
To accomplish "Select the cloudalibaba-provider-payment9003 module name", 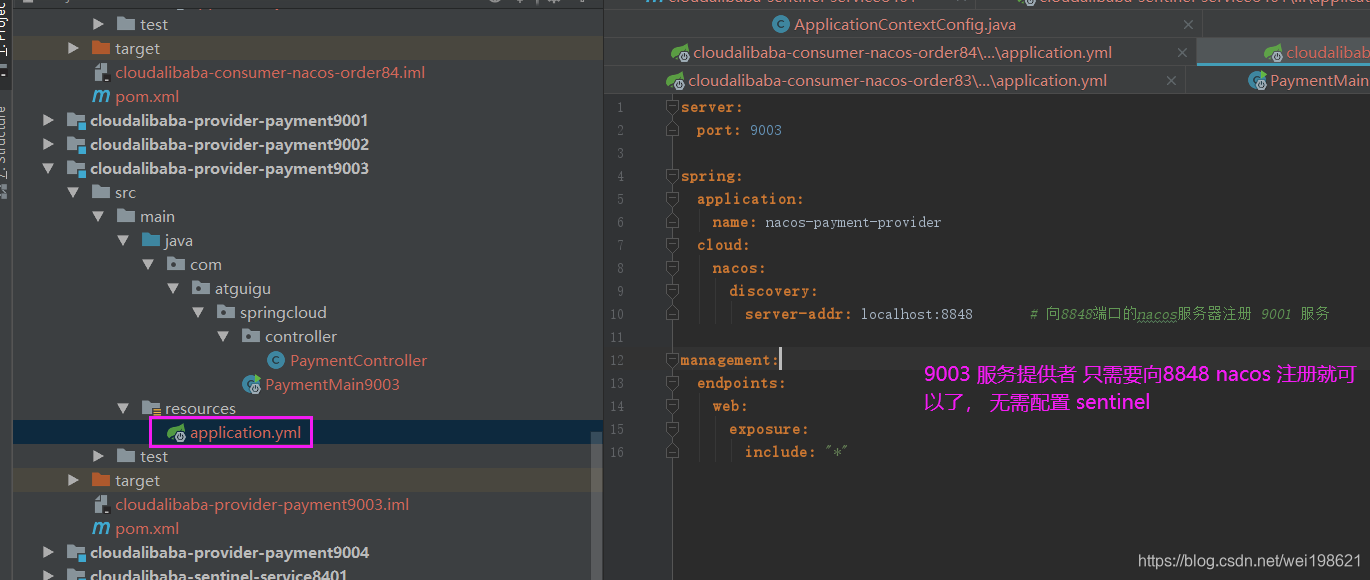I will click(x=229, y=169).
